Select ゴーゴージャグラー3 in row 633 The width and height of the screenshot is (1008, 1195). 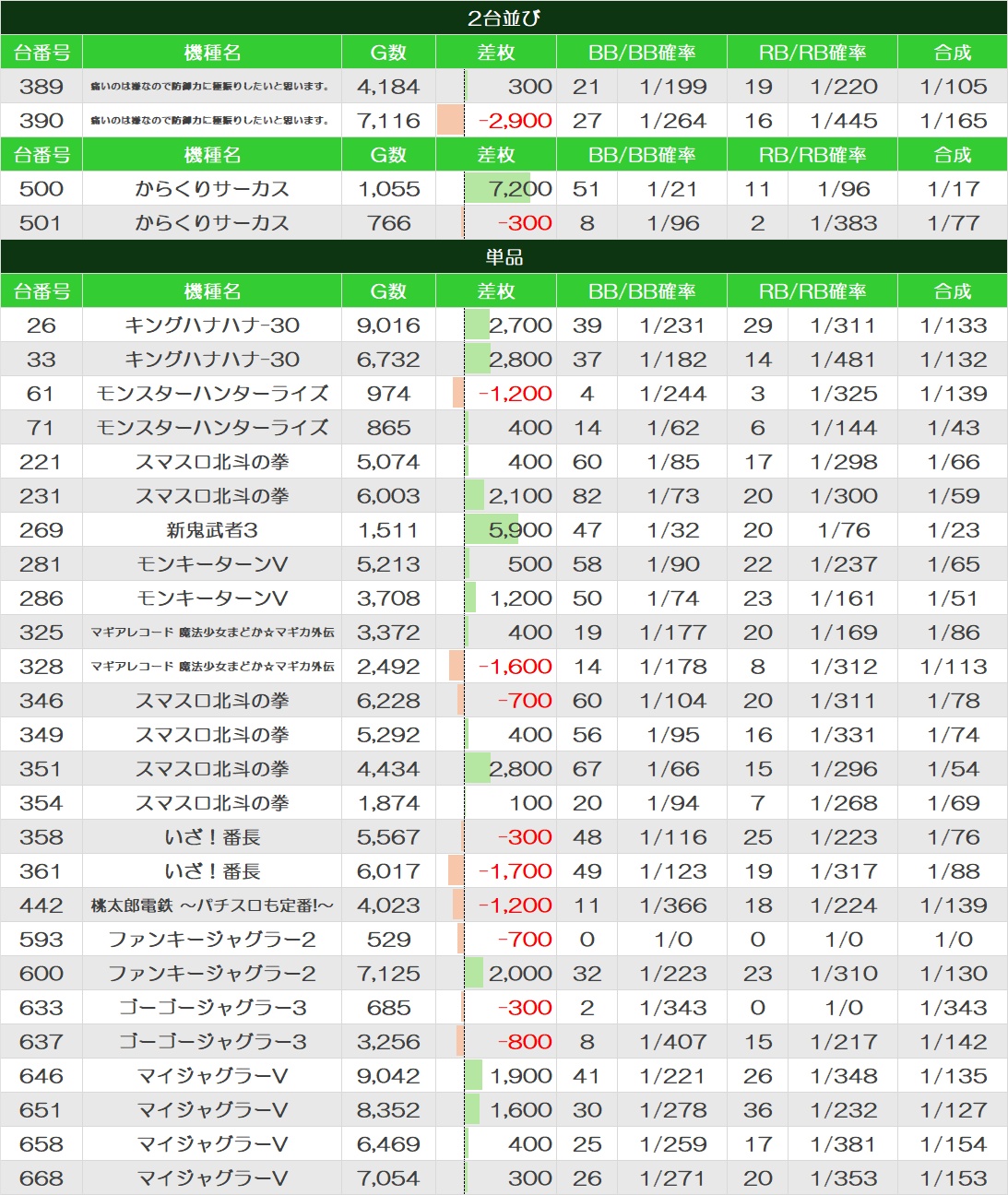(x=212, y=1008)
